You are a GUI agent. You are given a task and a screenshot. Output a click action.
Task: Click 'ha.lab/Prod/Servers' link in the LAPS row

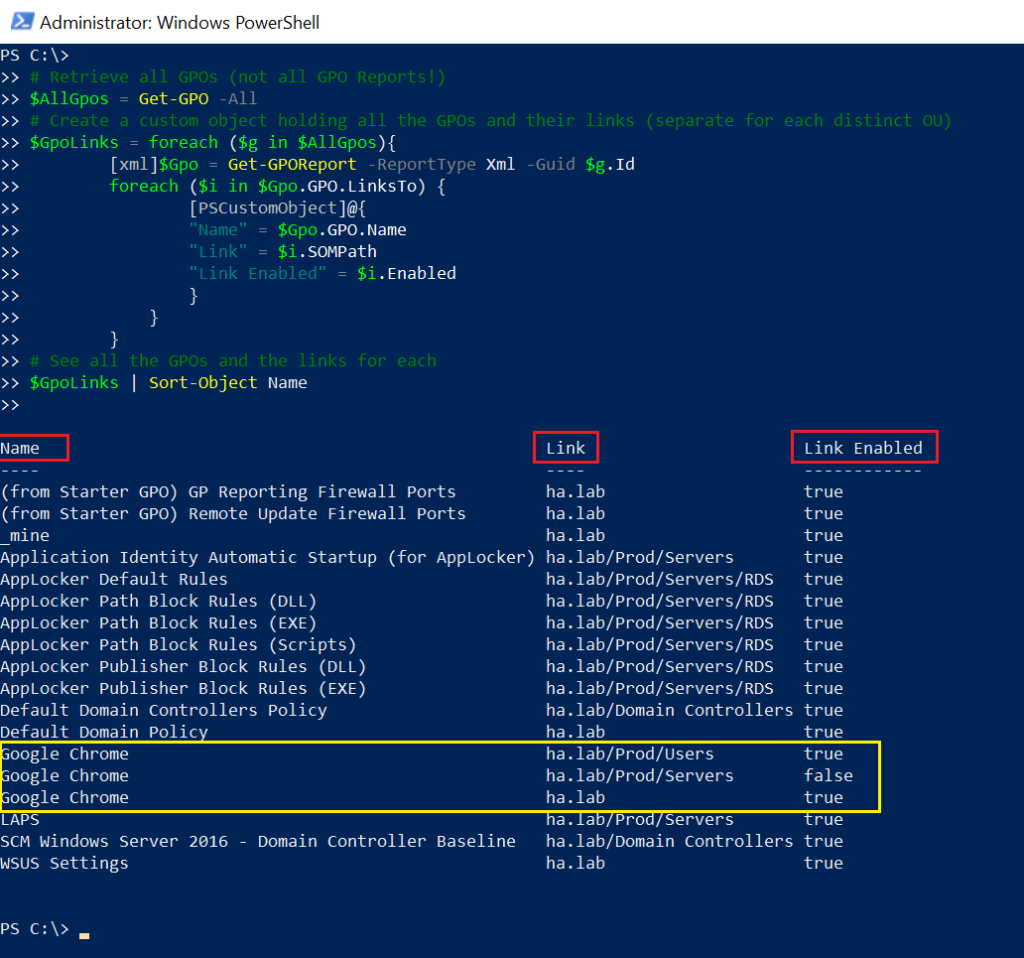click(640, 820)
